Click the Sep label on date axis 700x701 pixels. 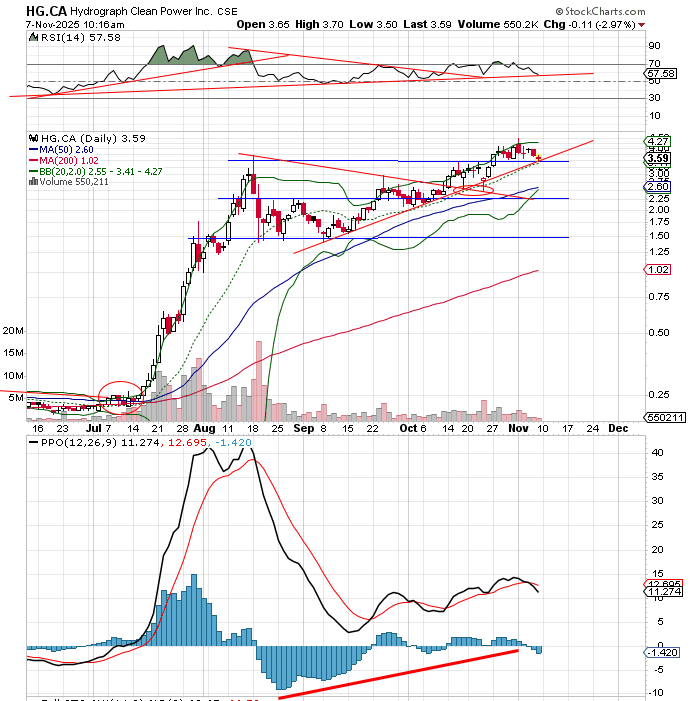(x=304, y=428)
